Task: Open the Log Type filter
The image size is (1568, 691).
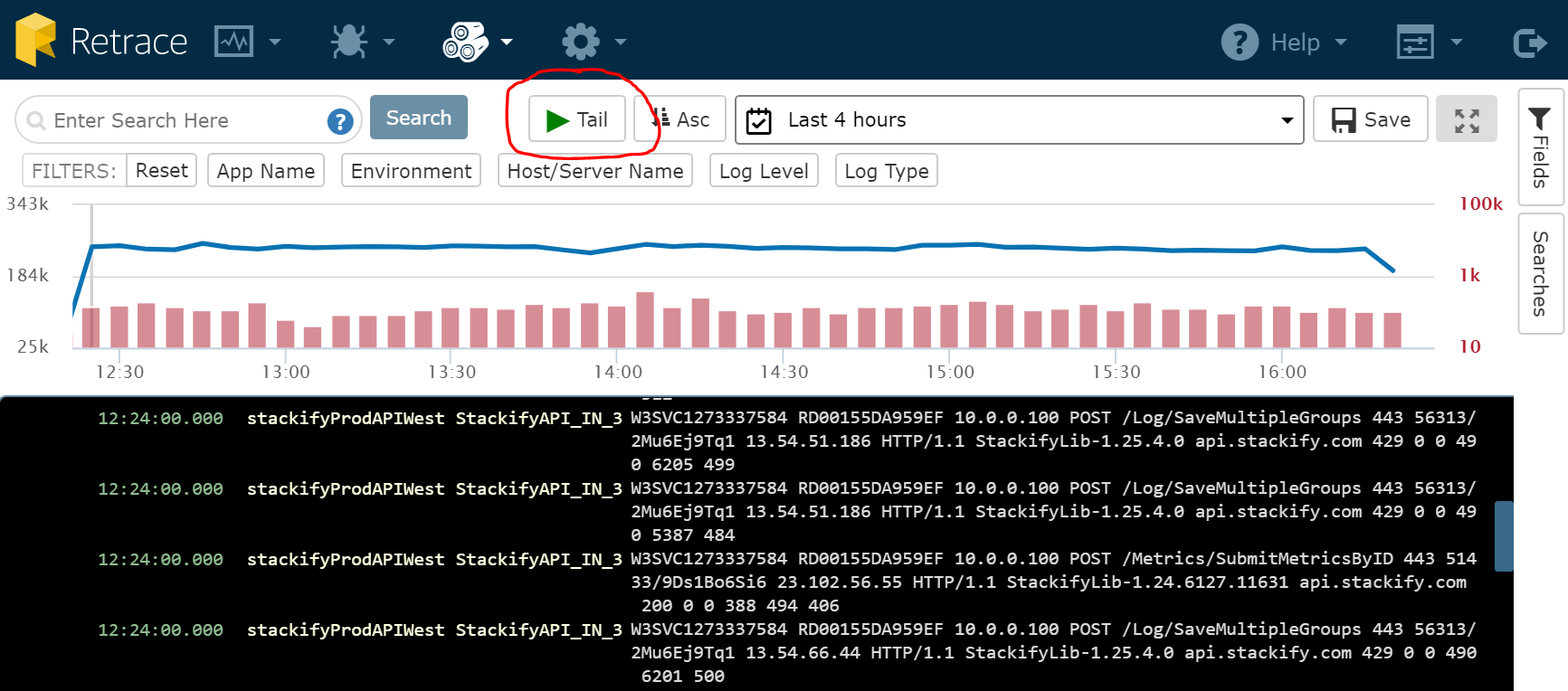Action: (x=887, y=171)
